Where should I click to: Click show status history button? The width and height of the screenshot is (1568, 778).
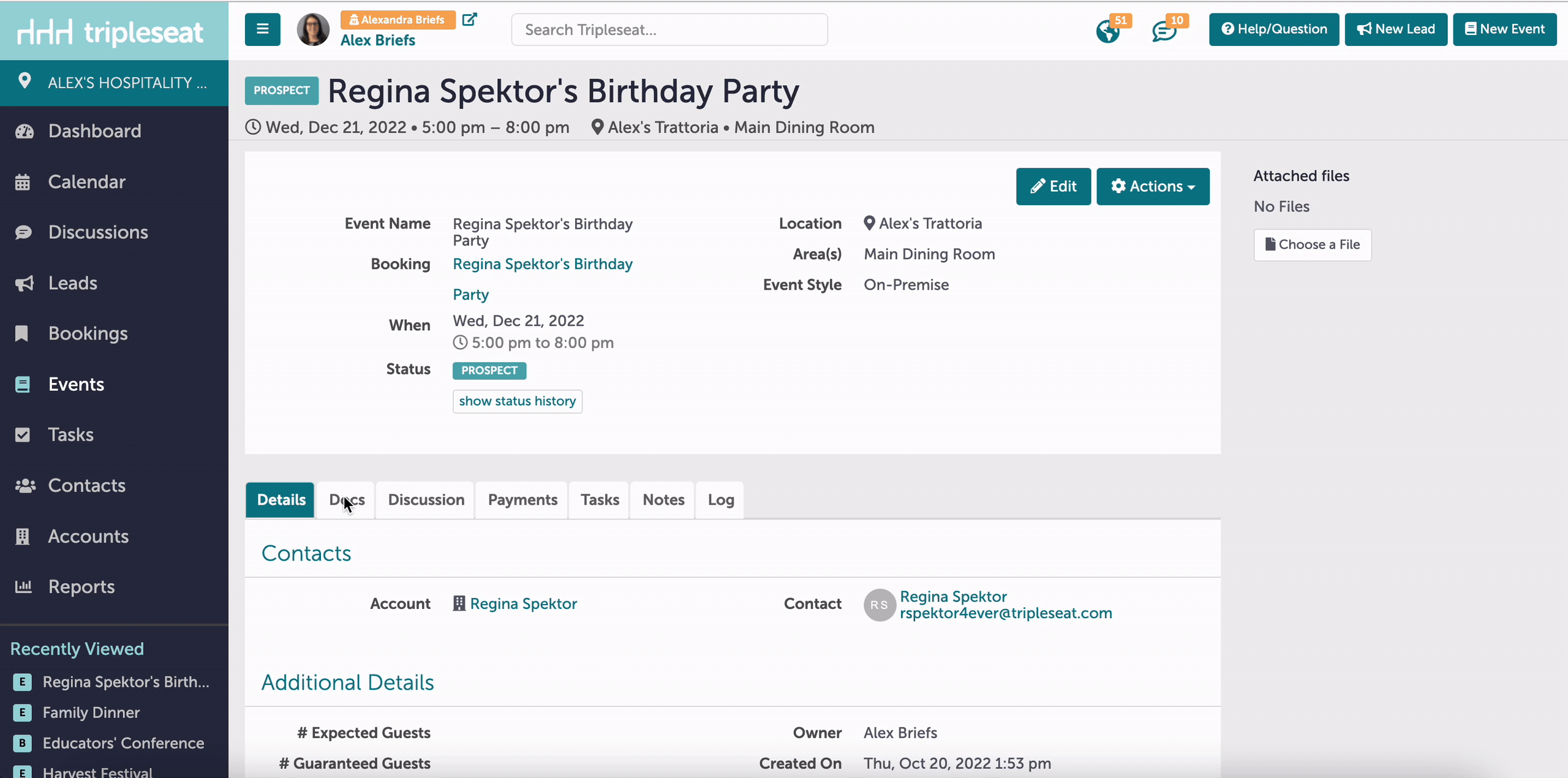coord(518,401)
